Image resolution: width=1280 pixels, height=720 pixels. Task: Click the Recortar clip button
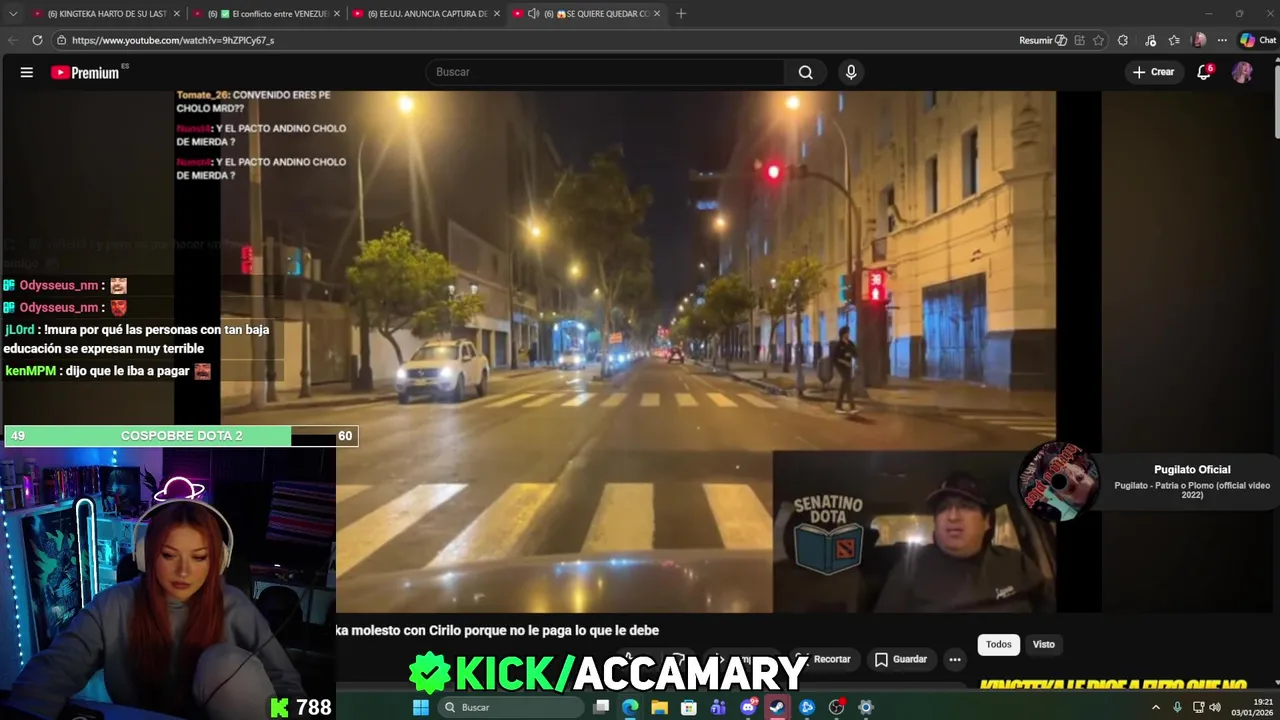tap(824, 659)
